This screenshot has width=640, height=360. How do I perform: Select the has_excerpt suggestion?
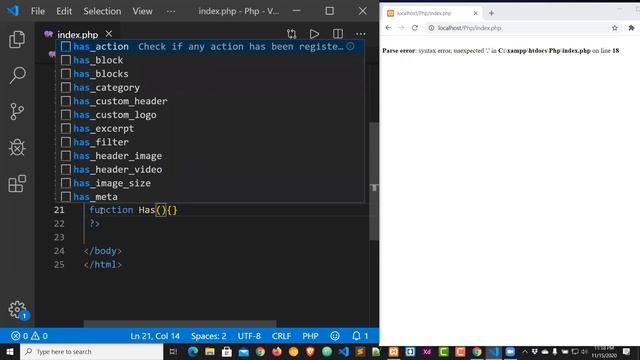(x=210, y=128)
